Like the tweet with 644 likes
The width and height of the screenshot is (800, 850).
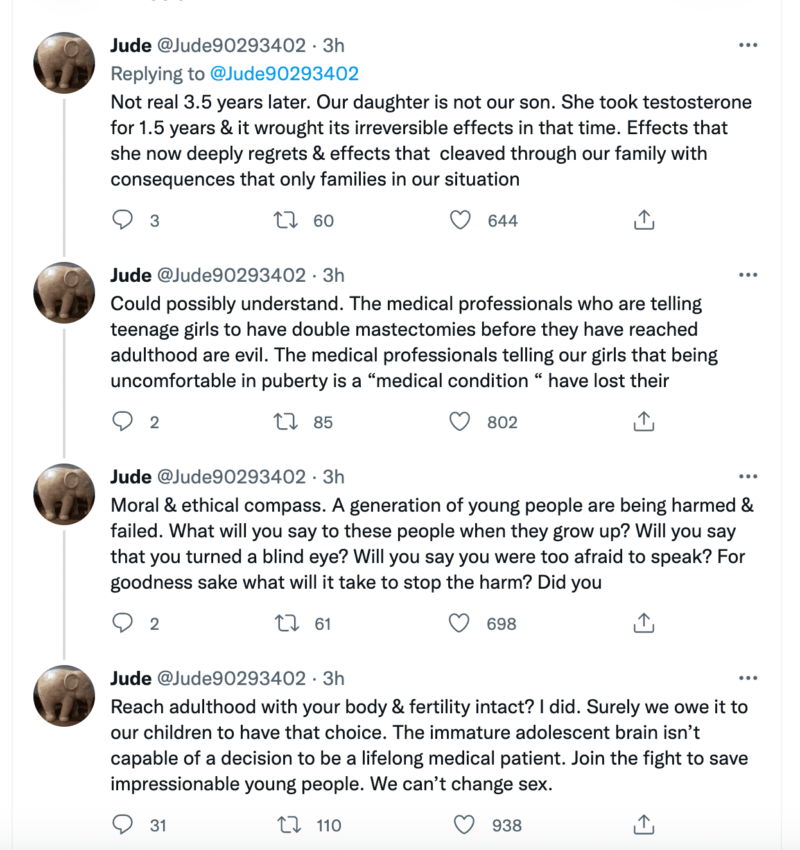click(460, 220)
